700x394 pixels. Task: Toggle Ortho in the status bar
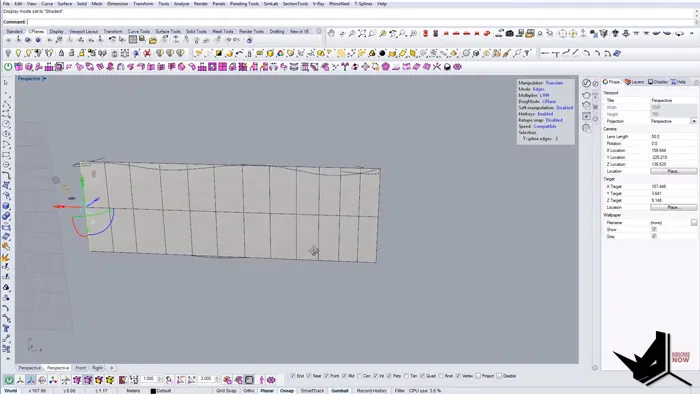[x=249, y=390]
